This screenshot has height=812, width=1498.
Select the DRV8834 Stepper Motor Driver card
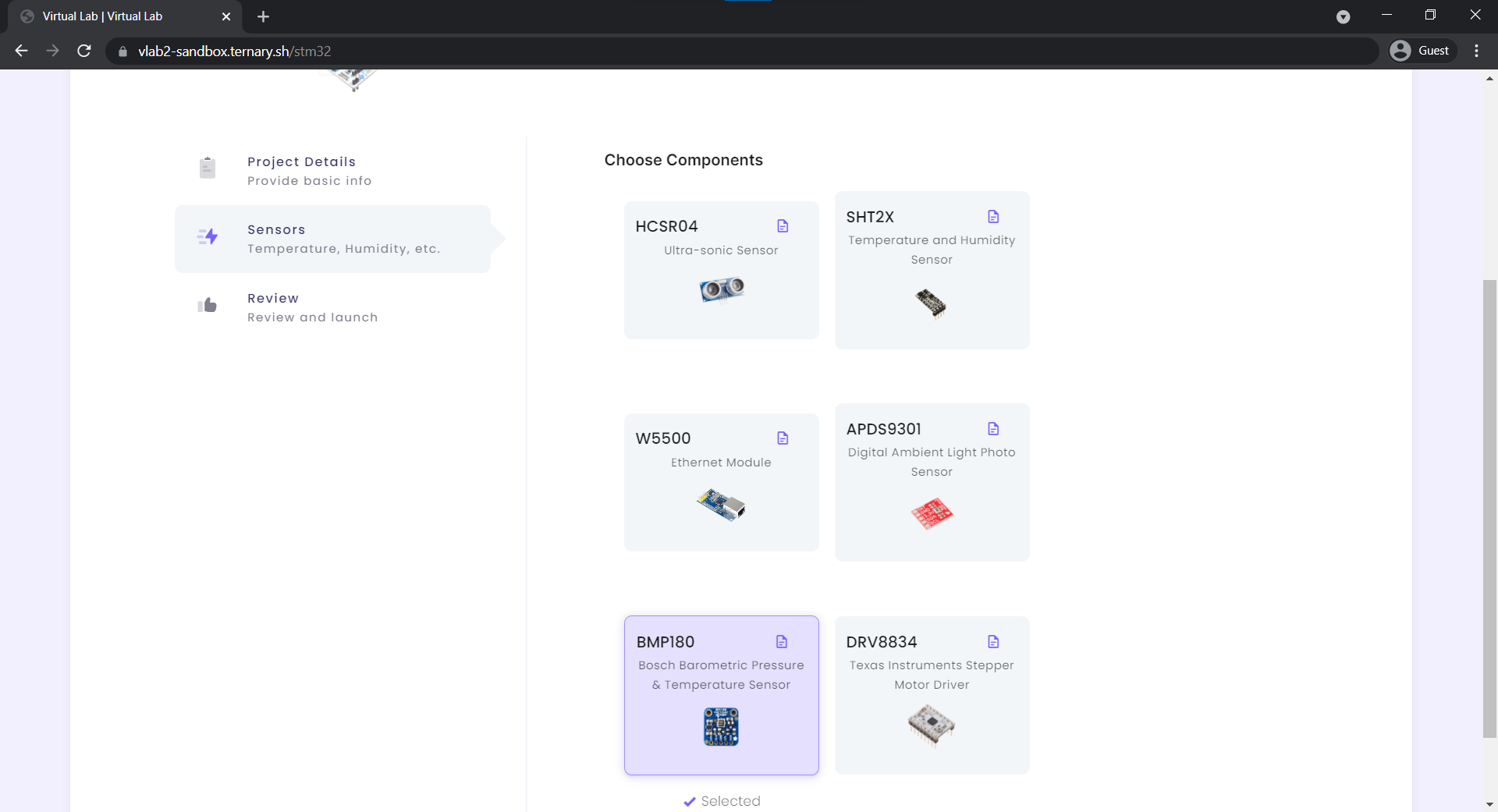pos(932,695)
